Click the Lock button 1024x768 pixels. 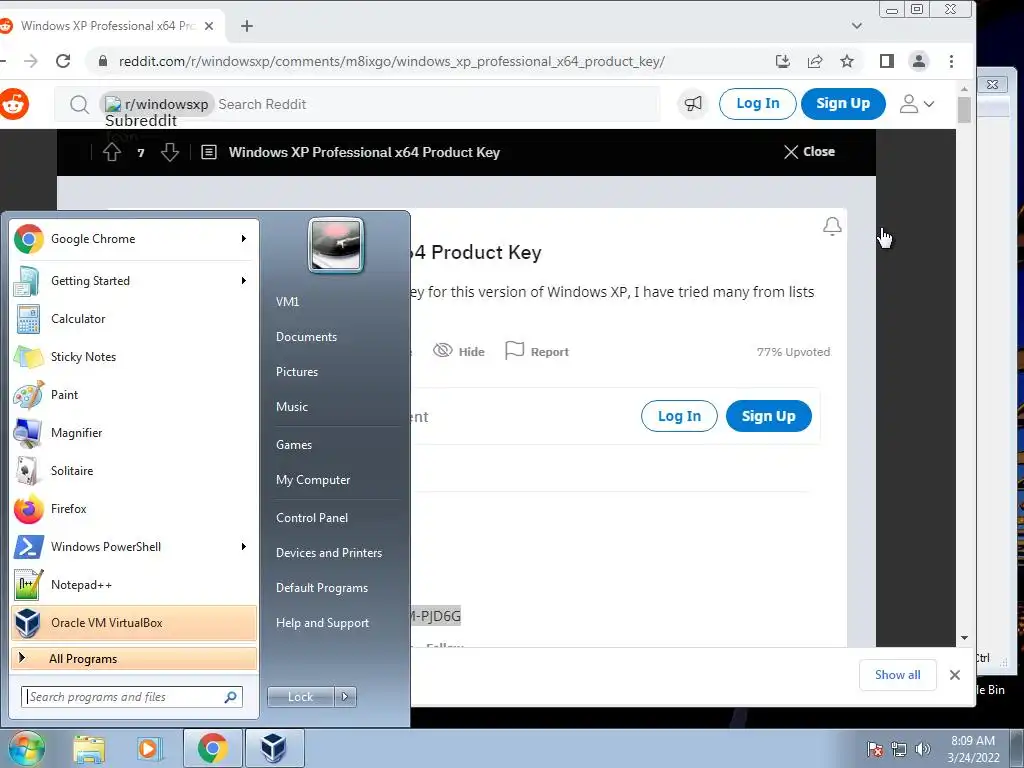pyautogui.click(x=300, y=697)
